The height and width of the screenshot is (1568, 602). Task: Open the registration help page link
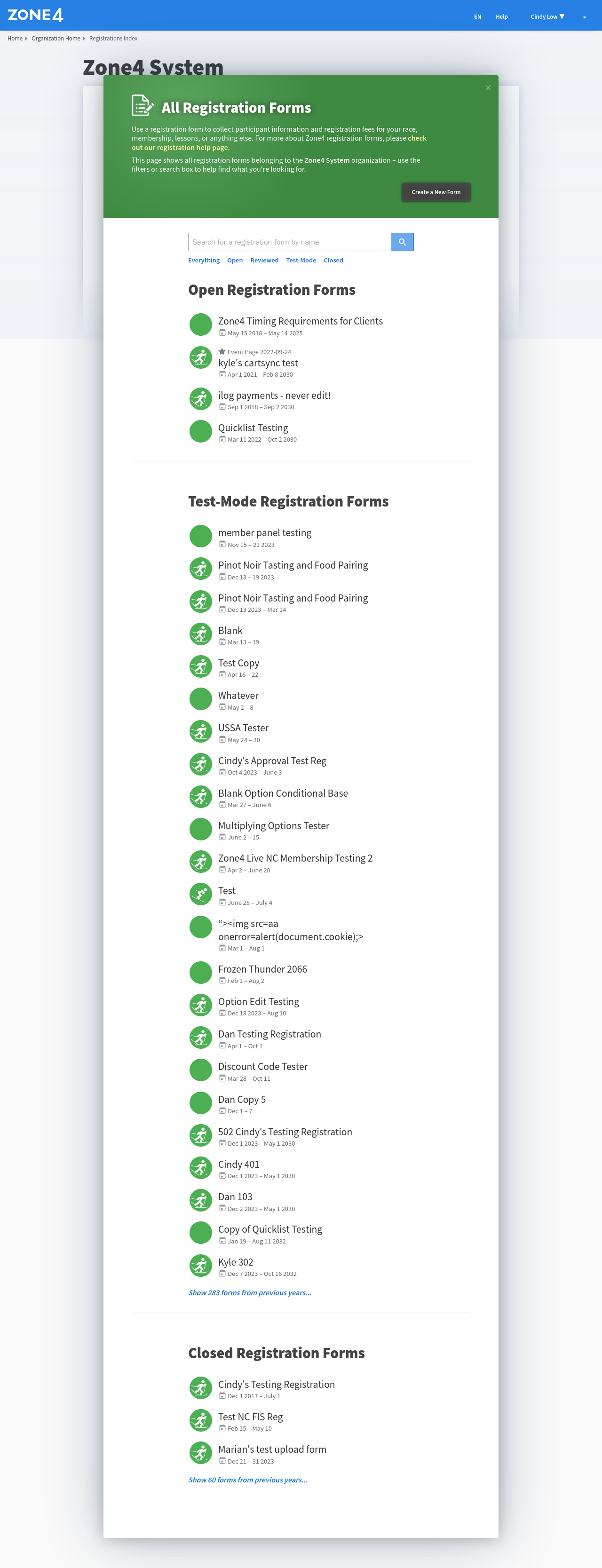180,147
